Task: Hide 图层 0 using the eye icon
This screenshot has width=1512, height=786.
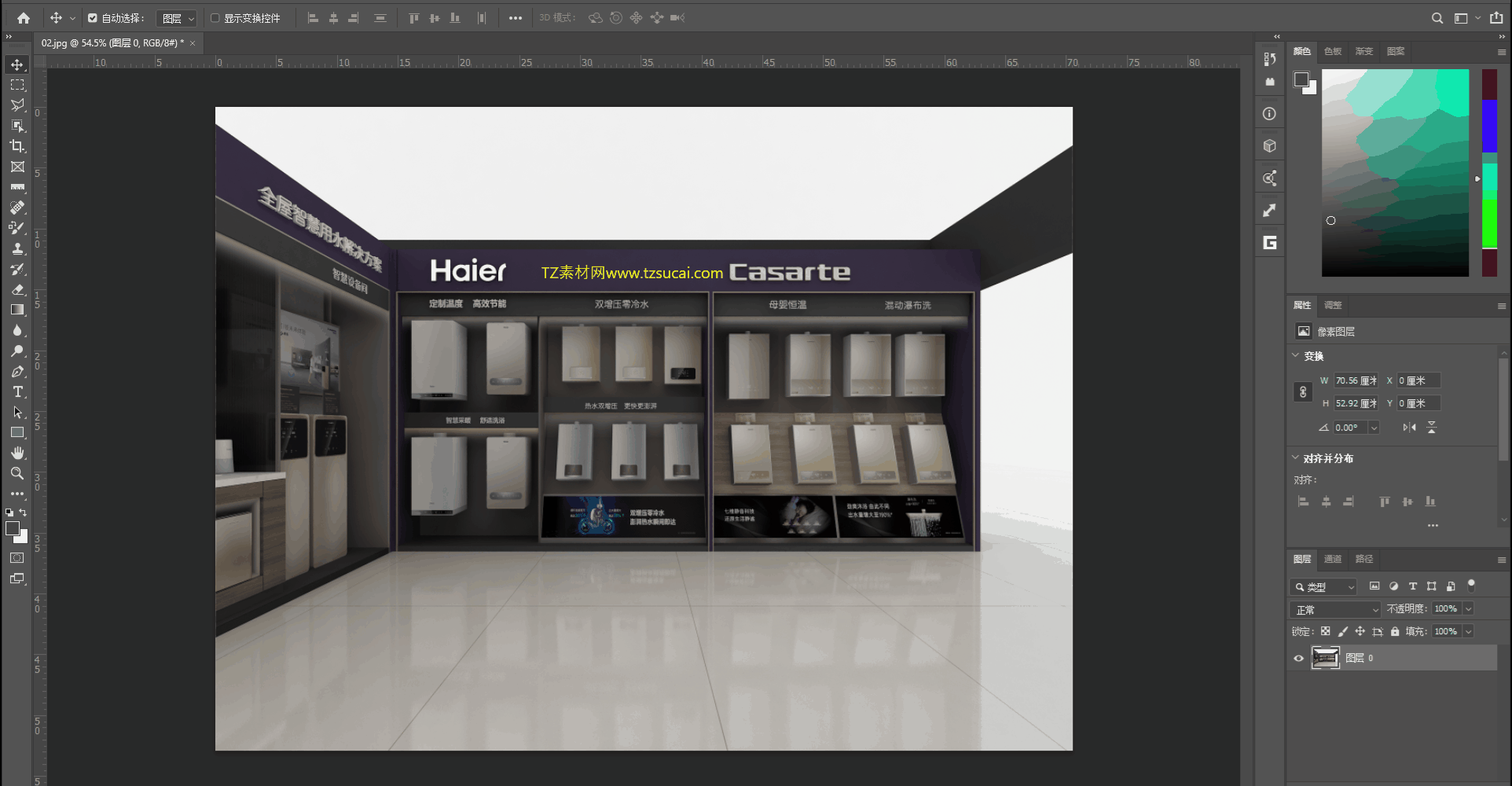Action: click(1298, 659)
